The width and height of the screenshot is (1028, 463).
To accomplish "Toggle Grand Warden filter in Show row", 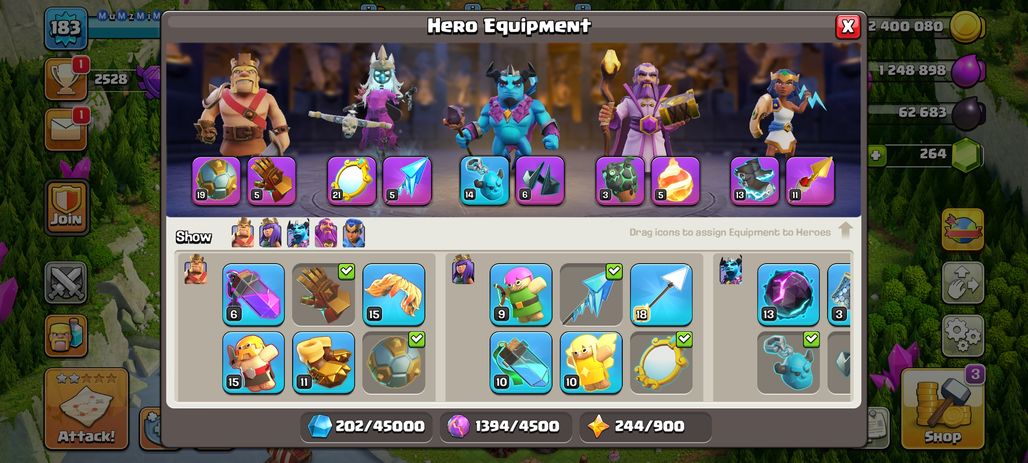I will coord(326,233).
